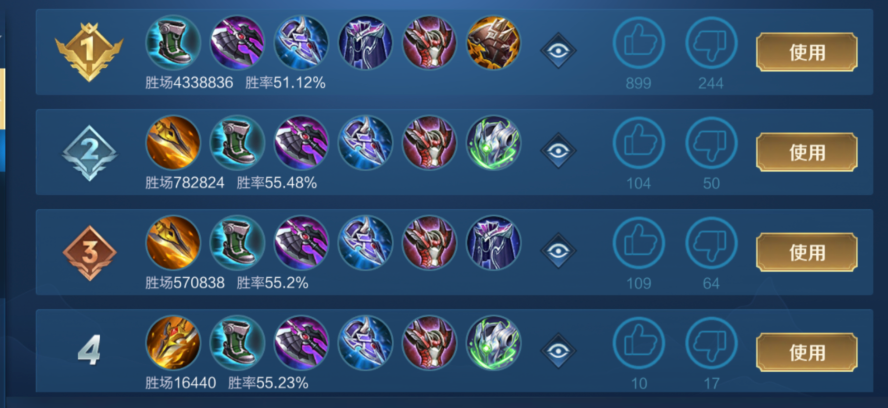
Task: Click 使用 button for rank 2 build
Action: 806,152
